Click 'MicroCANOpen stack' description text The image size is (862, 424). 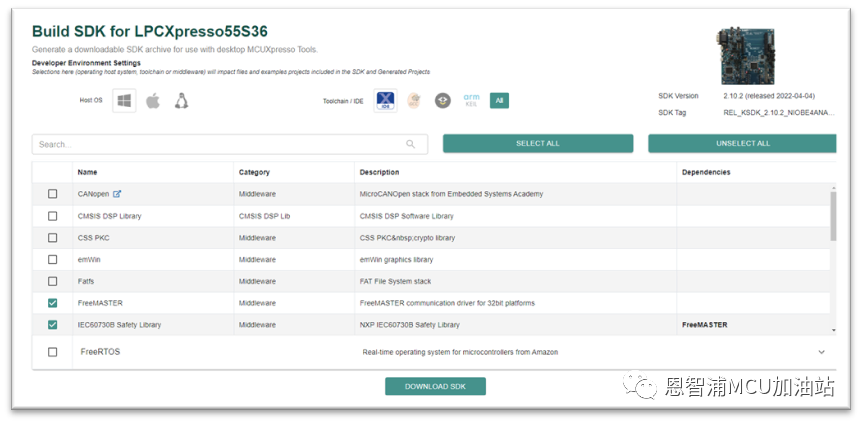451,194
